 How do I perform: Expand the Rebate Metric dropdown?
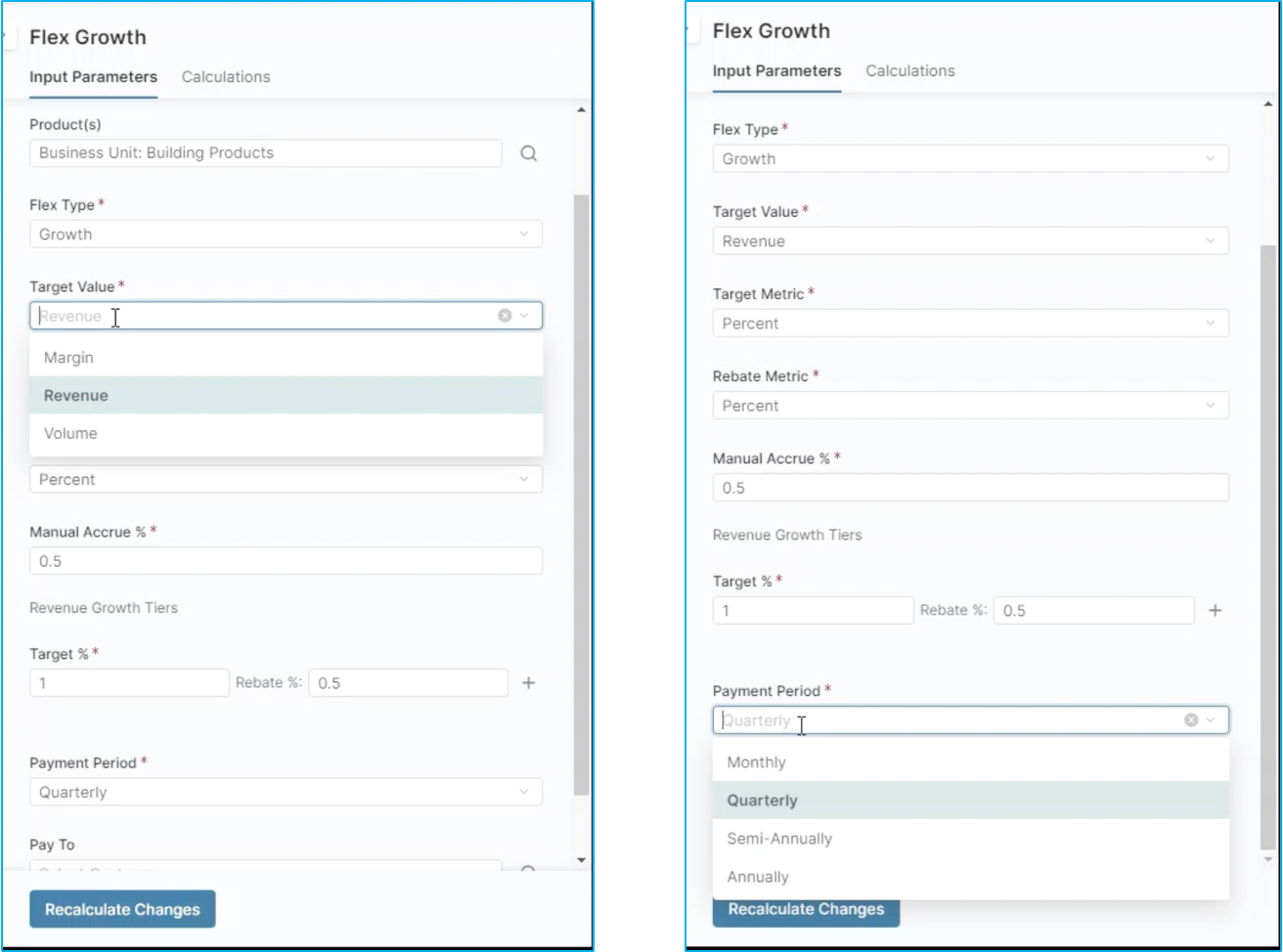pos(970,406)
